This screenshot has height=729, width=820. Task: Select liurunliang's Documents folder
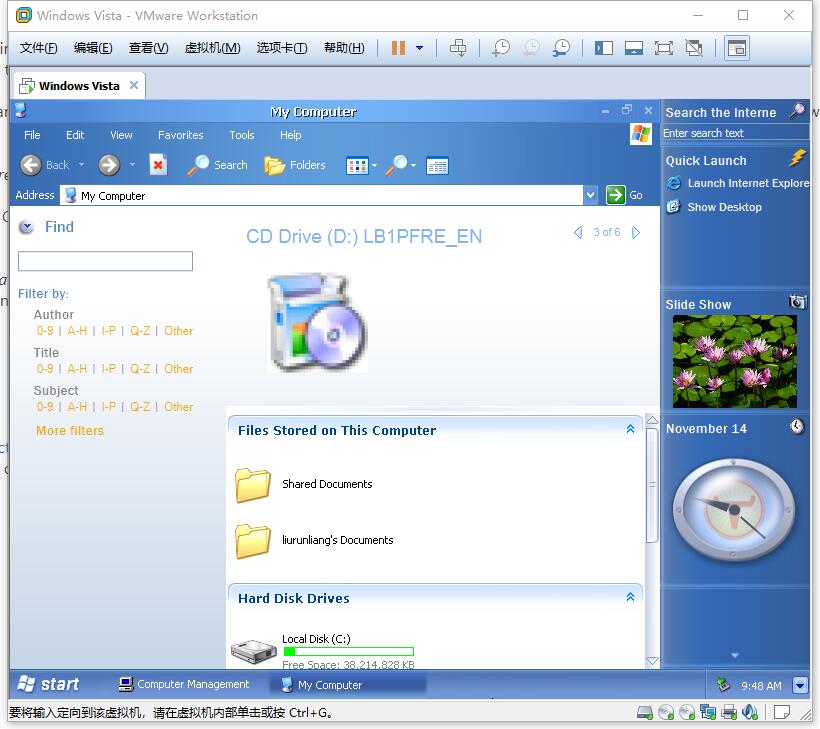click(x=314, y=540)
